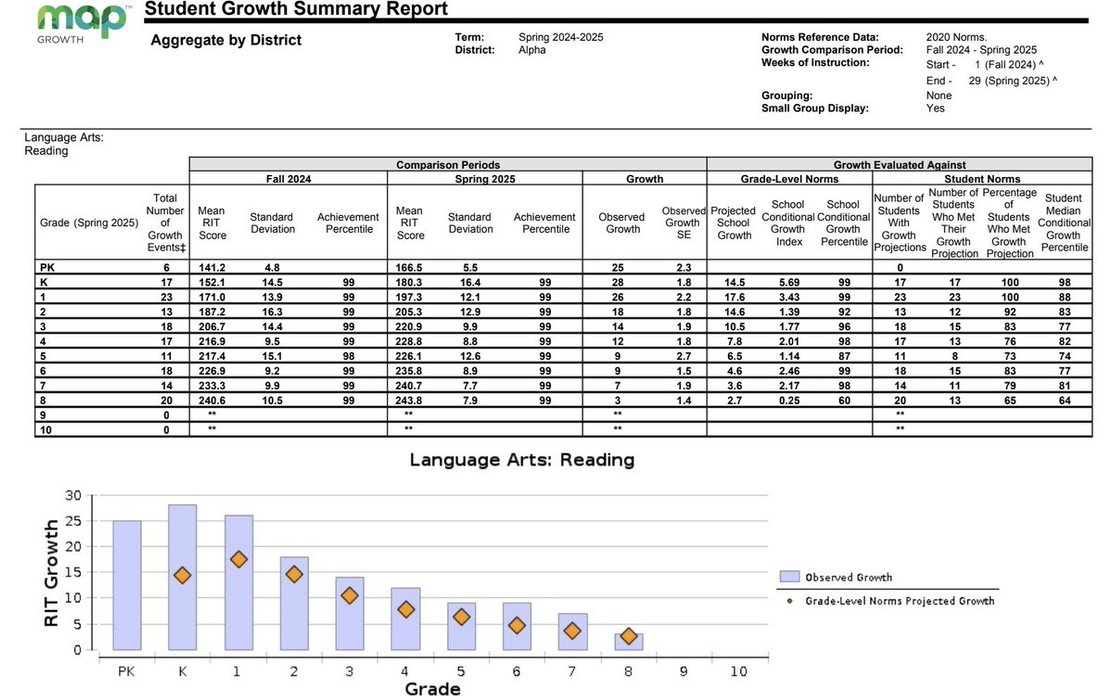
Task: Select the Grade 8 projected growth diamond marker
Action: (x=628, y=636)
